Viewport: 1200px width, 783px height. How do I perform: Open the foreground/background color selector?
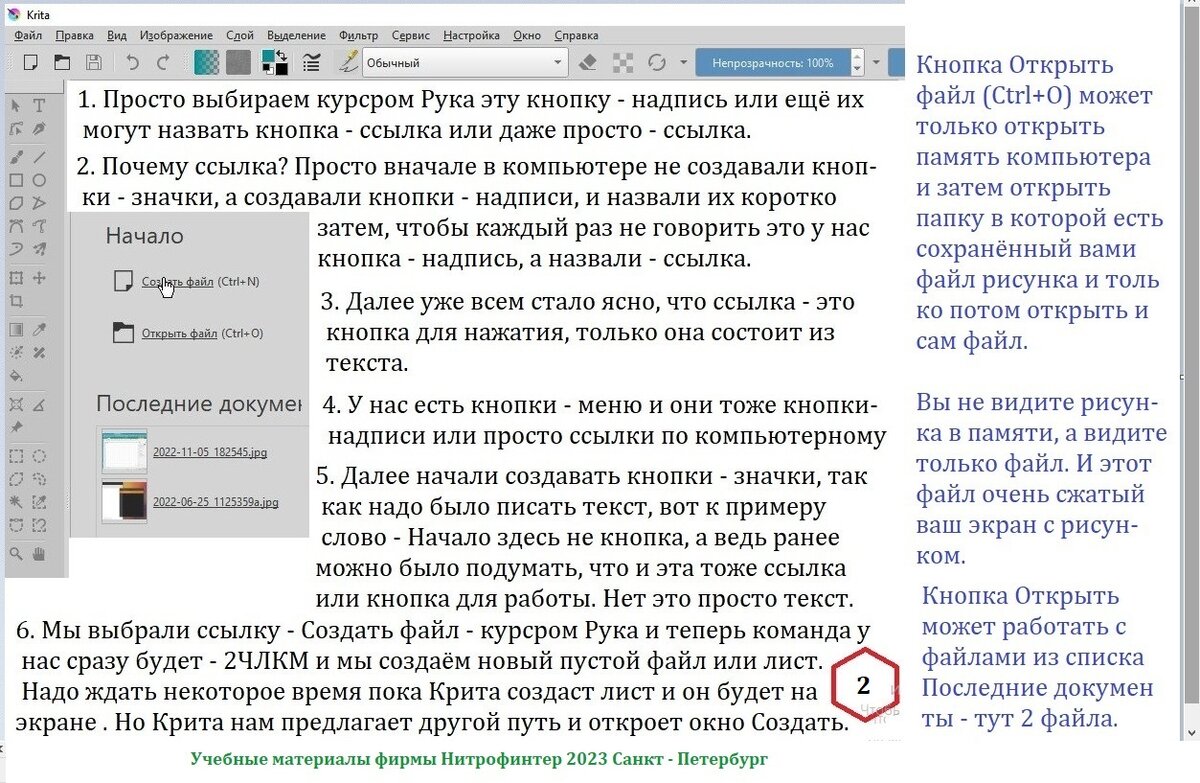click(274, 63)
